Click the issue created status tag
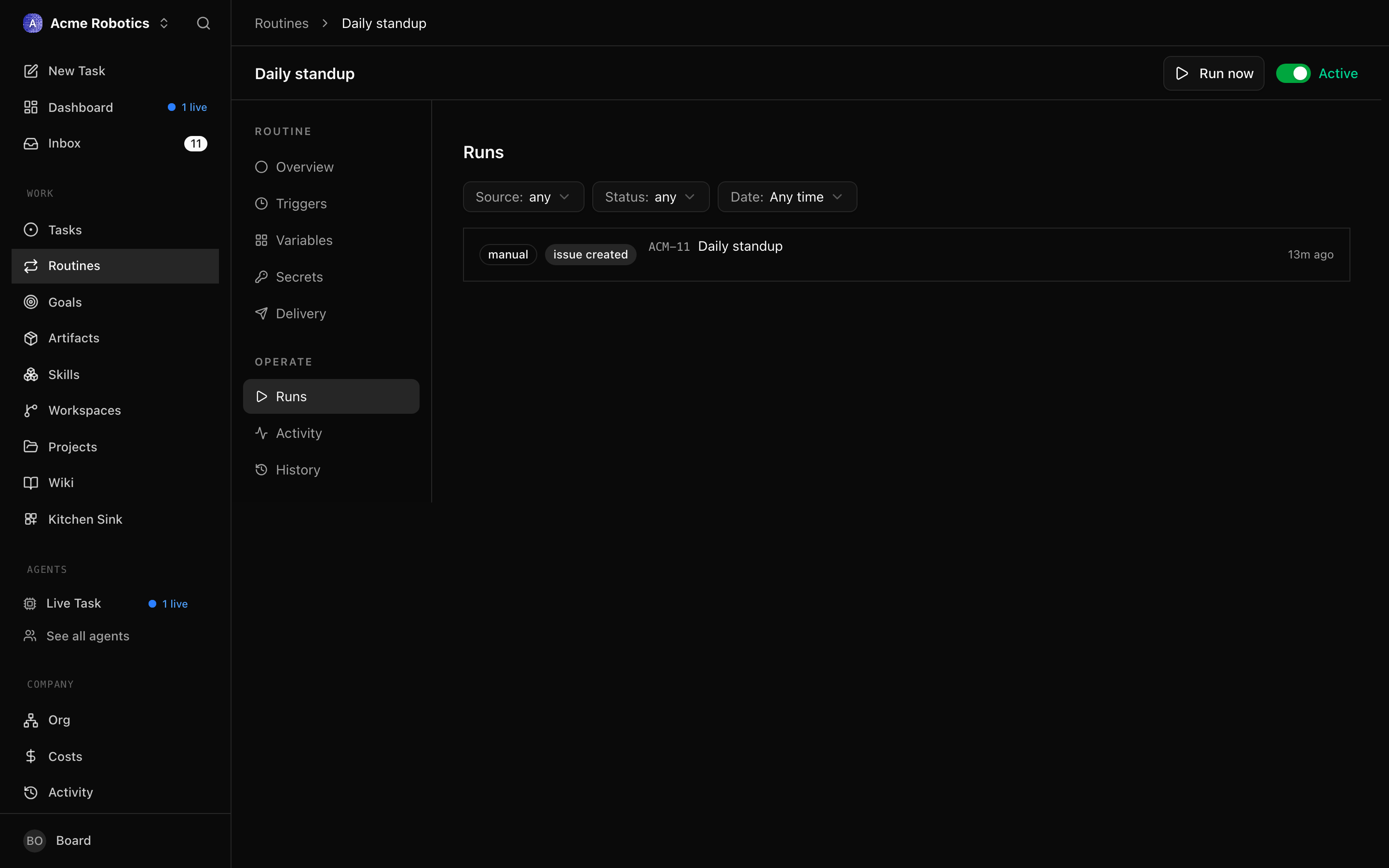This screenshot has height=868, width=1389. click(590, 254)
